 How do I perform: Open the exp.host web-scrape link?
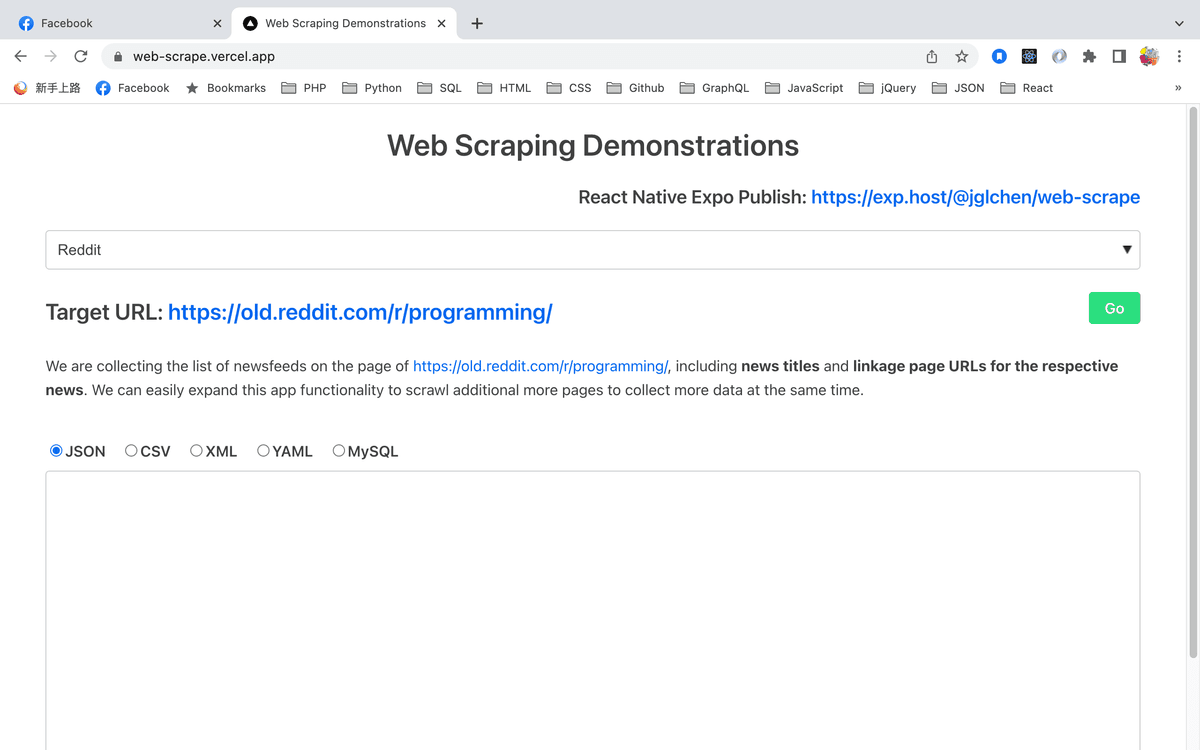point(975,197)
